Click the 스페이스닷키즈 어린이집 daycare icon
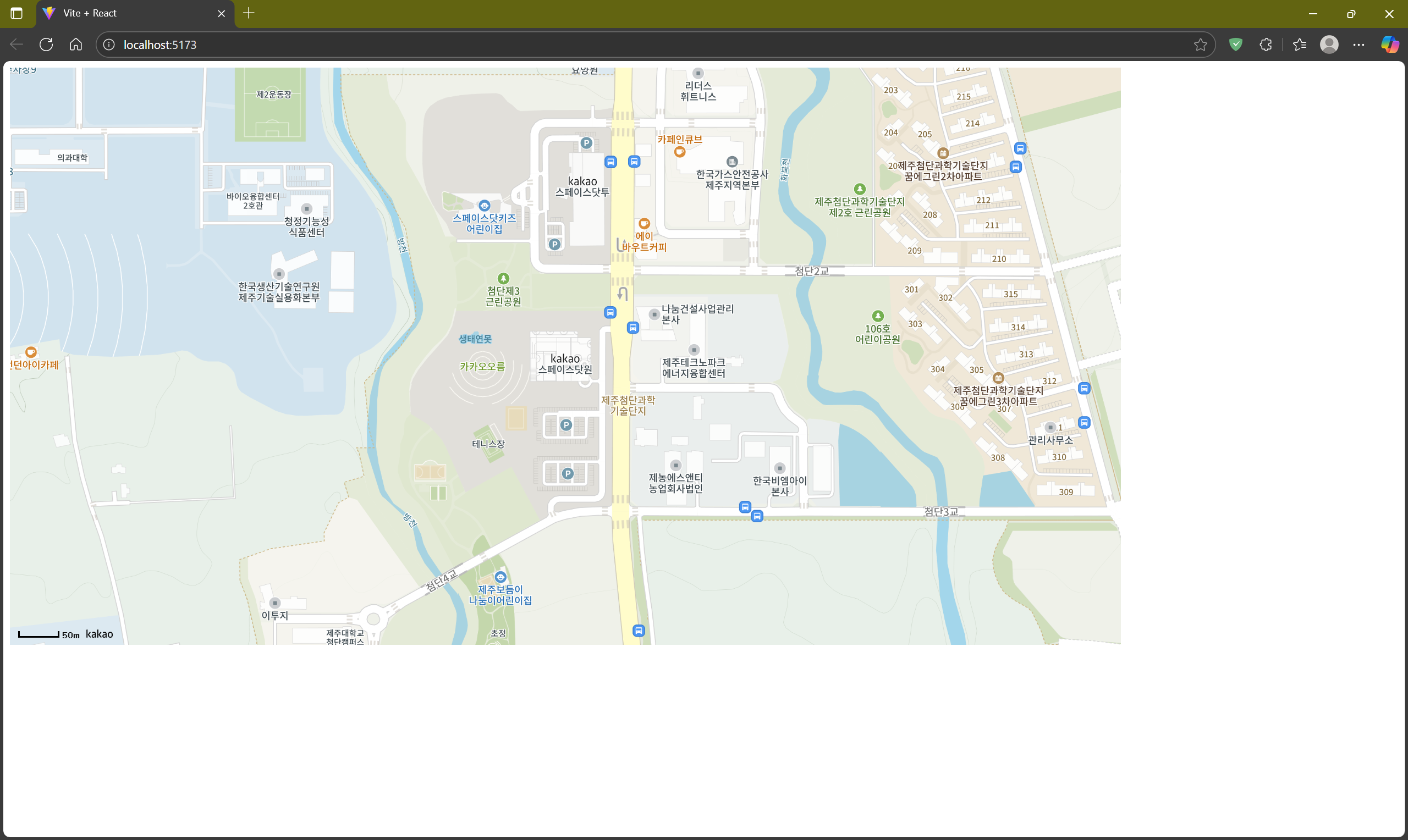The image size is (1408, 840). 484,206
